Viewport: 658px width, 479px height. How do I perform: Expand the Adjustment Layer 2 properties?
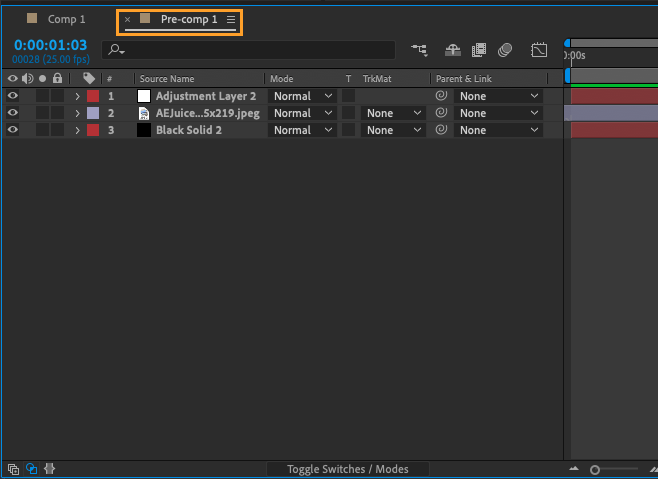coord(77,96)
